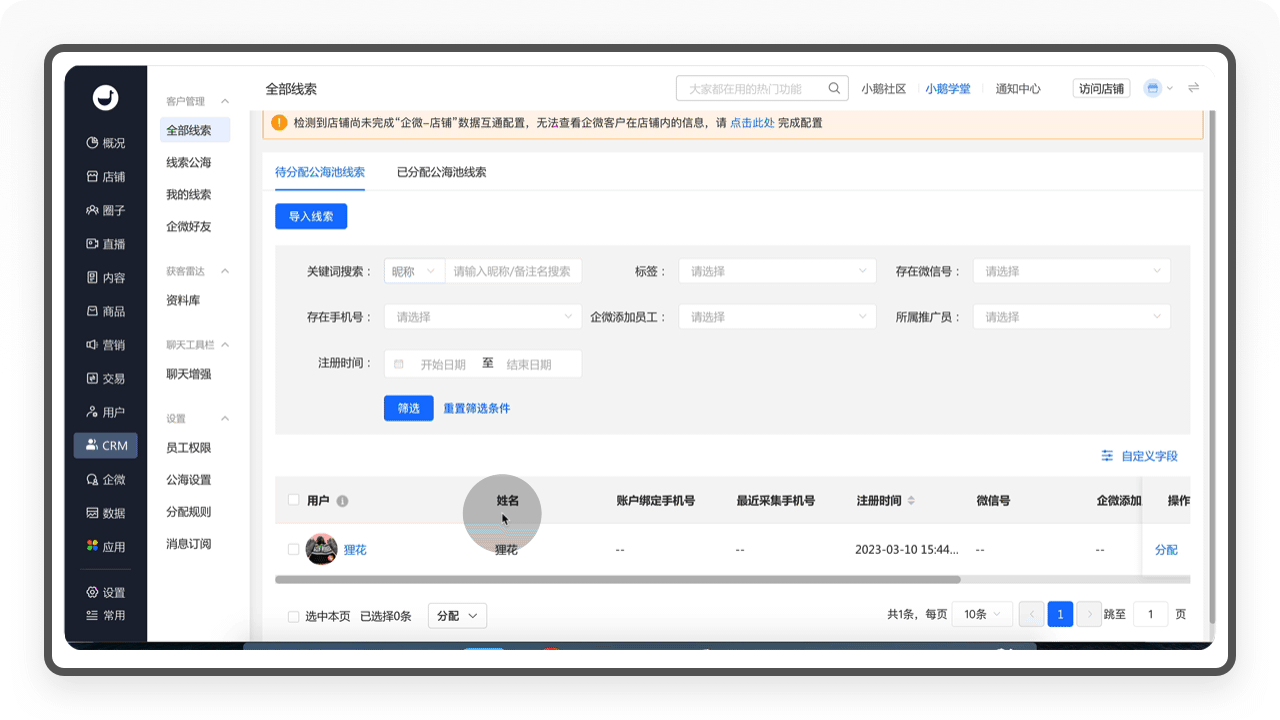1280x720 pixels.
Task: Sort by 注册时间 column arrows
Action: [x=911, y=501]
